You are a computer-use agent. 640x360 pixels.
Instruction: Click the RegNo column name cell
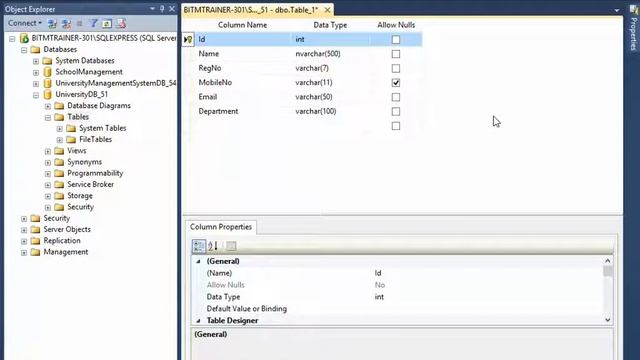pos(243,68)
